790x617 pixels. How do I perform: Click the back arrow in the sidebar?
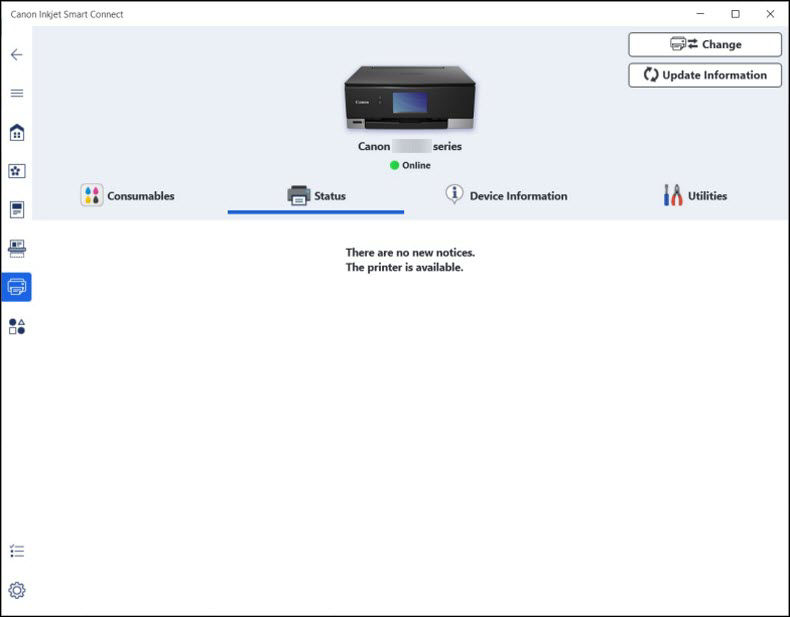pyautogui.click(x=16, y=54)
